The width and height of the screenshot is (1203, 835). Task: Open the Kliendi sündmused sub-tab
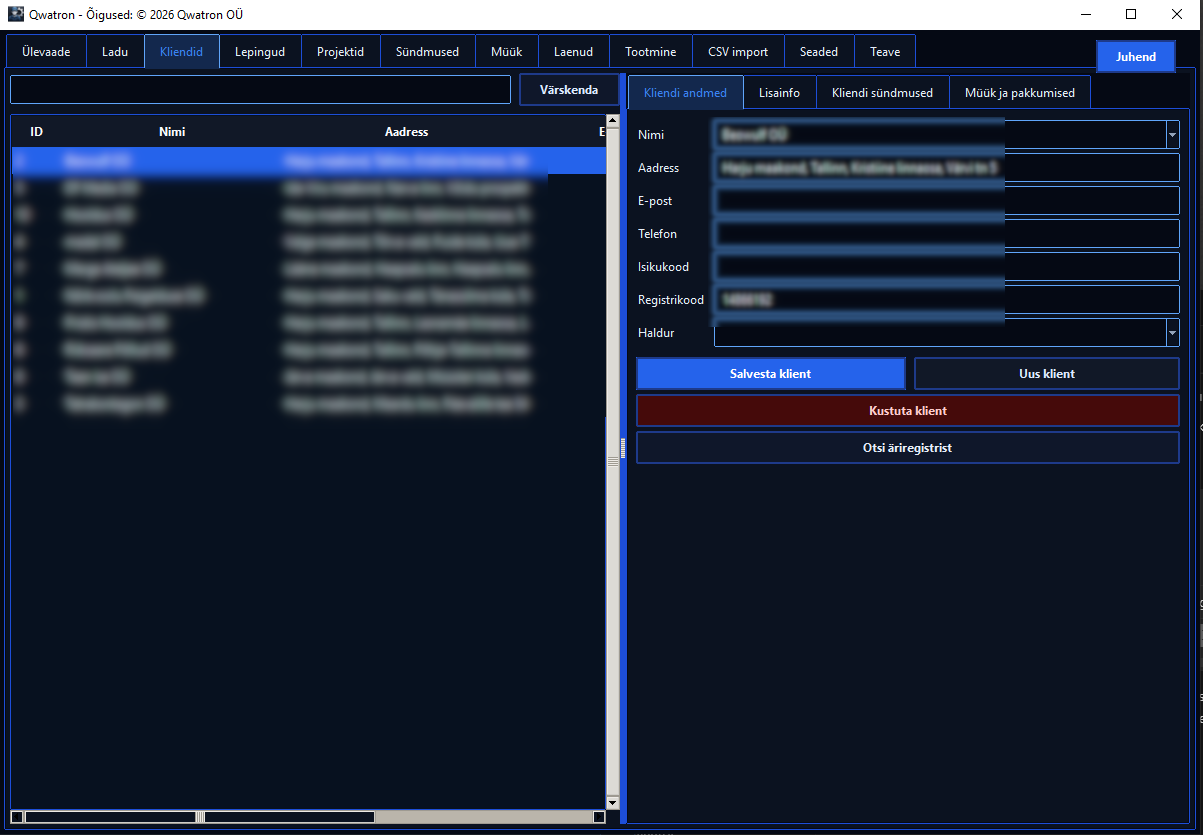[x=882, y=93]
